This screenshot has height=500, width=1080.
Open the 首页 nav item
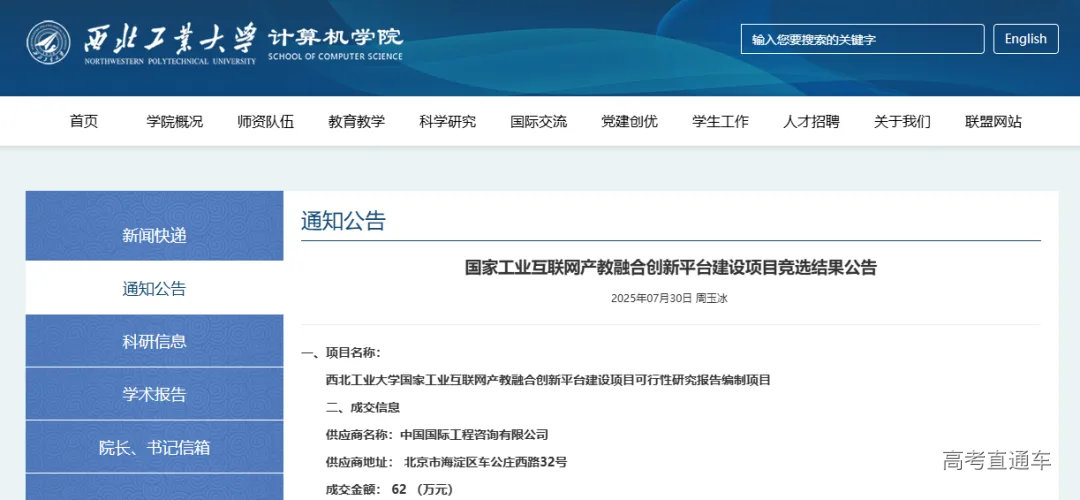pos(84,122)
